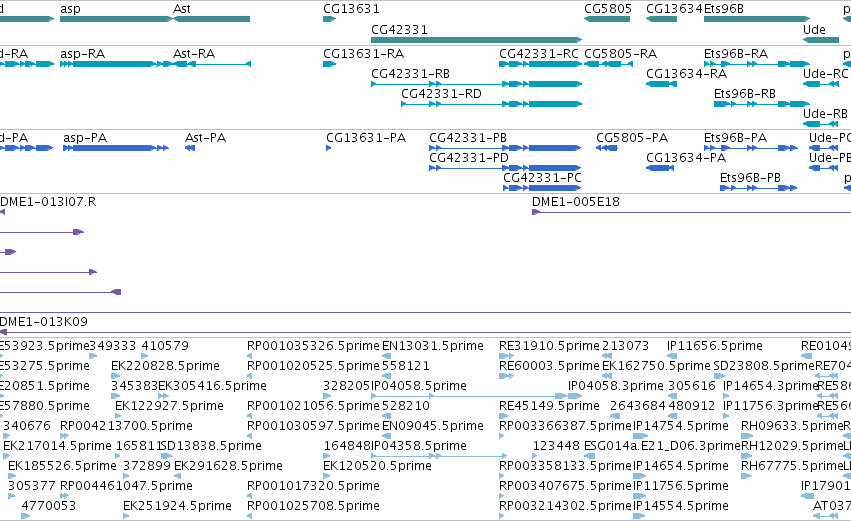Click EST EK291628.5prime
Viewport: 851px width, 521px height.
pyautogui.click(x=176, y=476)
